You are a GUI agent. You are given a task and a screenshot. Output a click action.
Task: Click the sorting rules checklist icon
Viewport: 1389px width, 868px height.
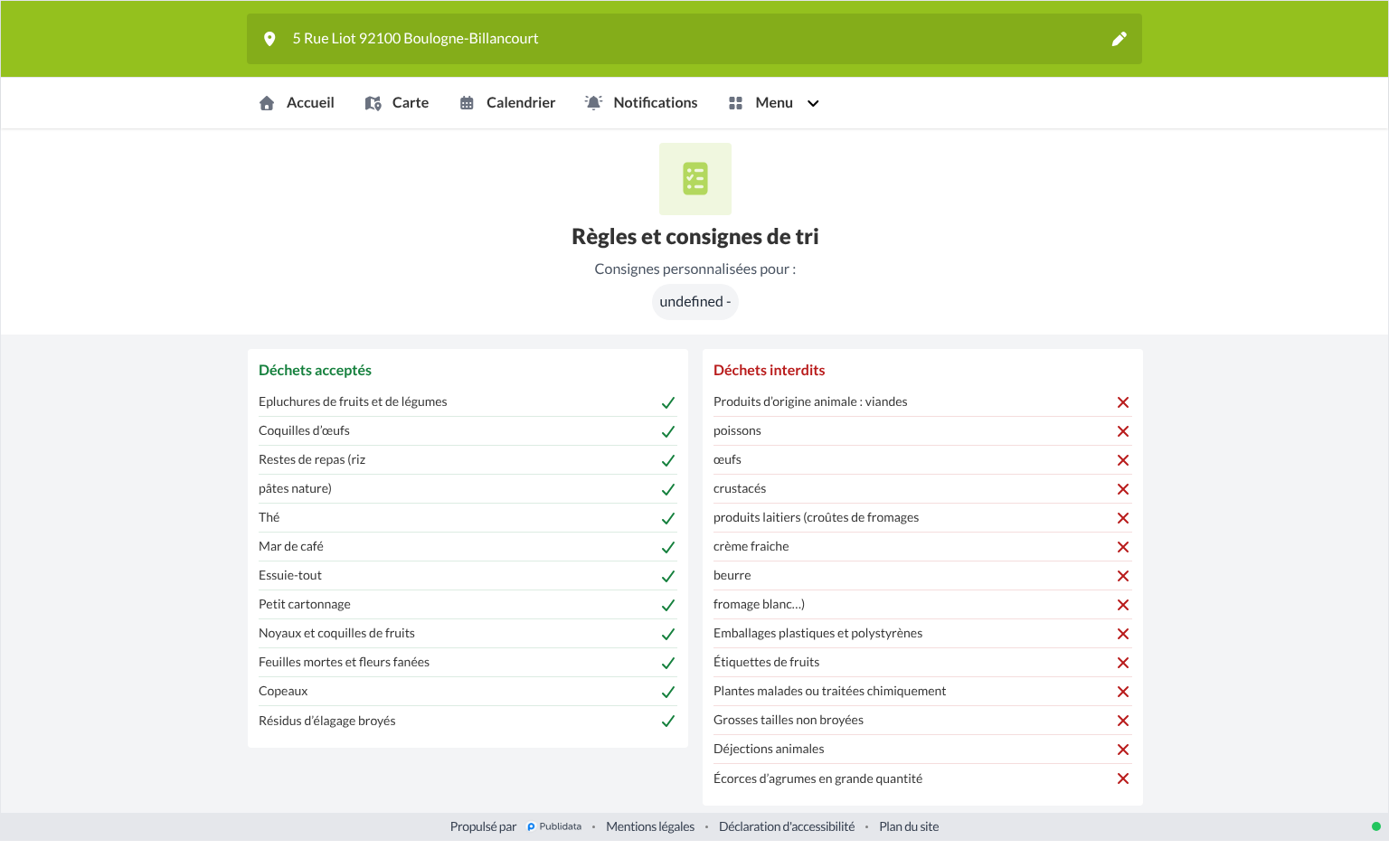(695, 179)
